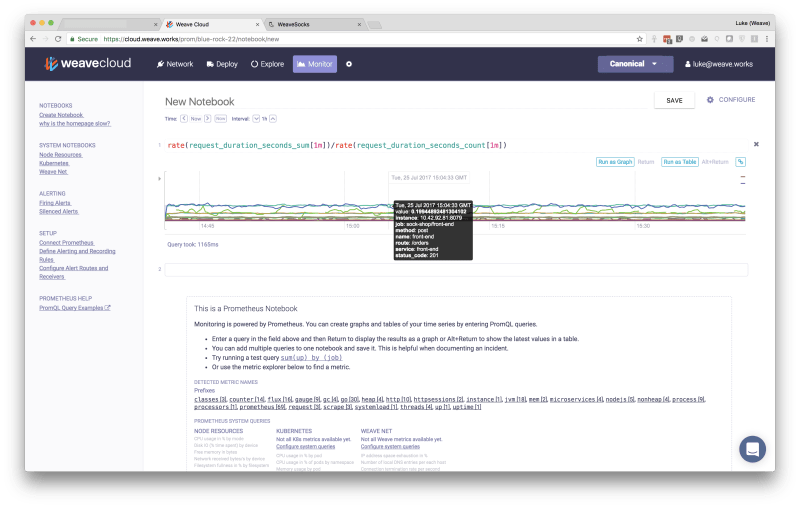Click the circle settings icon after Monitor
800x507 pixels.
pyautogui.click(x=349, y=64)
